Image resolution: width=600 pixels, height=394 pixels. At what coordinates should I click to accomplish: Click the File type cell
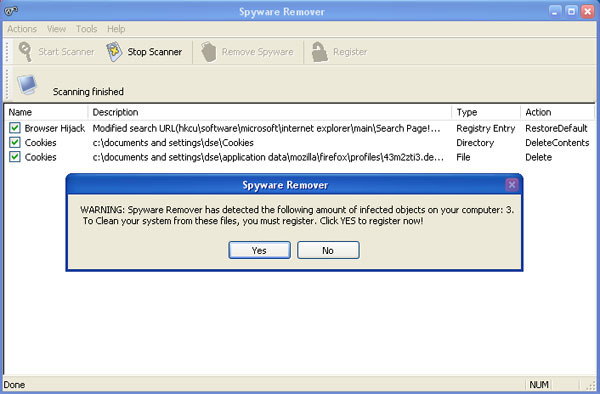coord(463,157)
